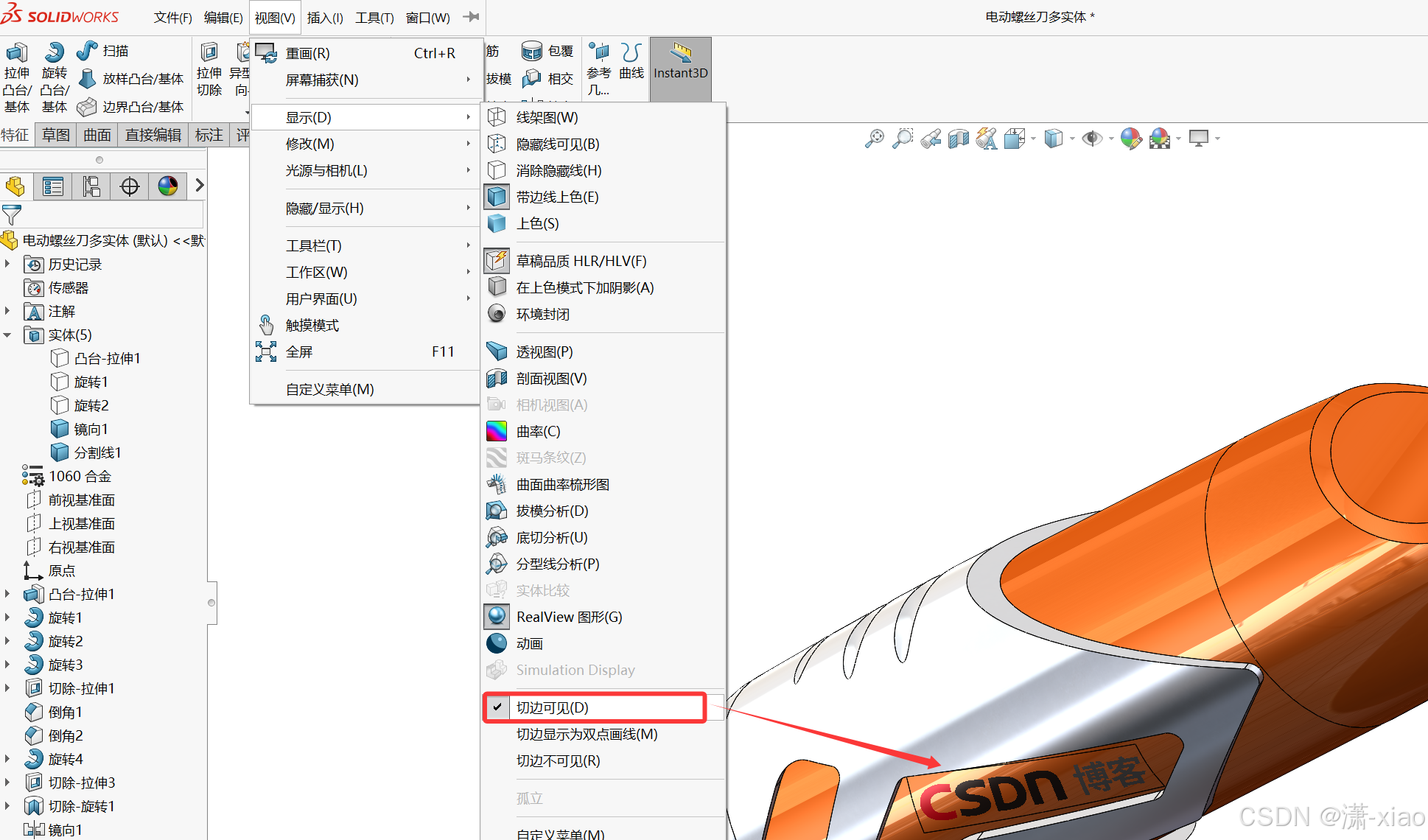
Task: Switch to the 草图 ribbon tab
Action: pyautogui.click(x=56, y=135)
